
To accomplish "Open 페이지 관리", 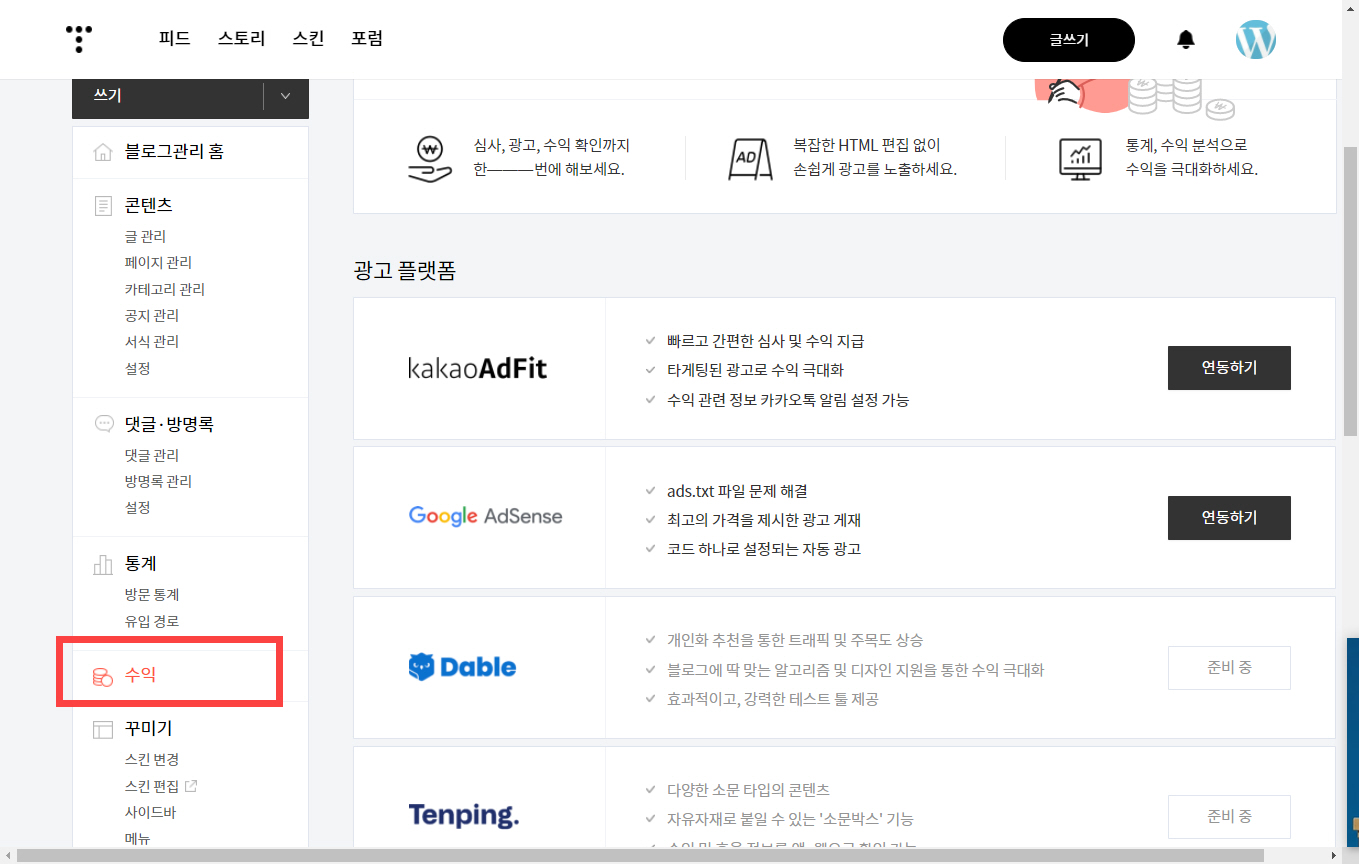I will (x=158, y=263).
